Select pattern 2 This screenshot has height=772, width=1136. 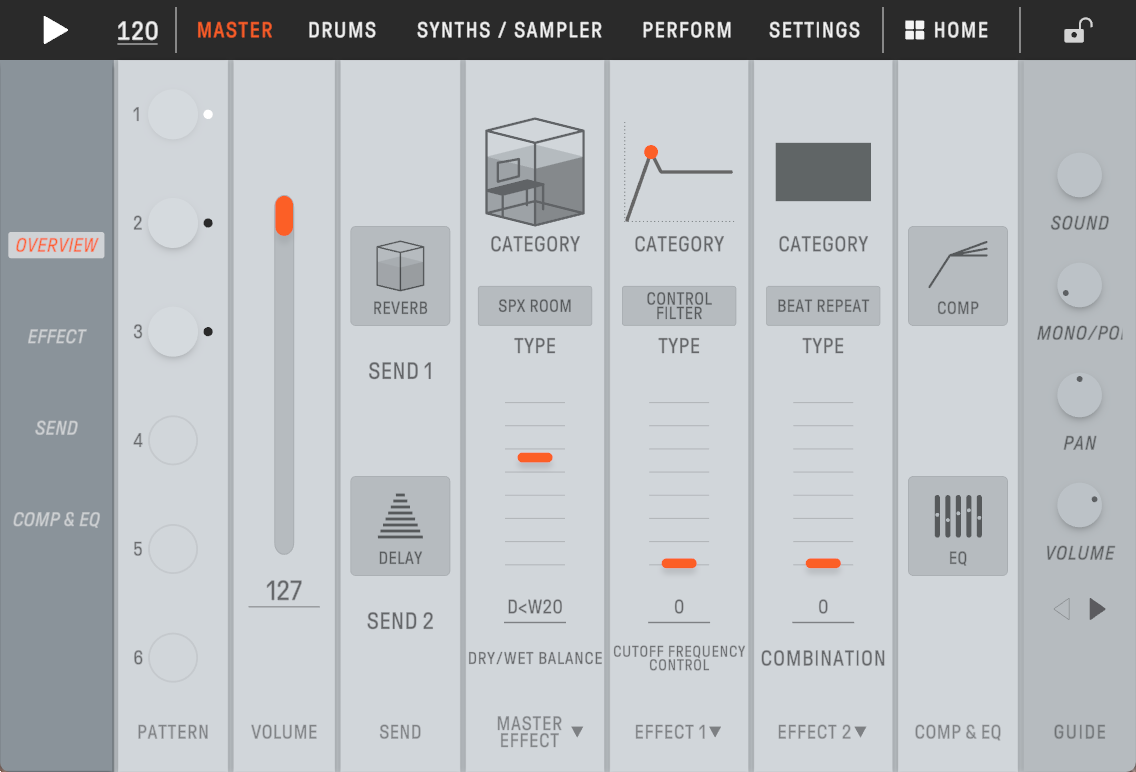pos(173,223)
